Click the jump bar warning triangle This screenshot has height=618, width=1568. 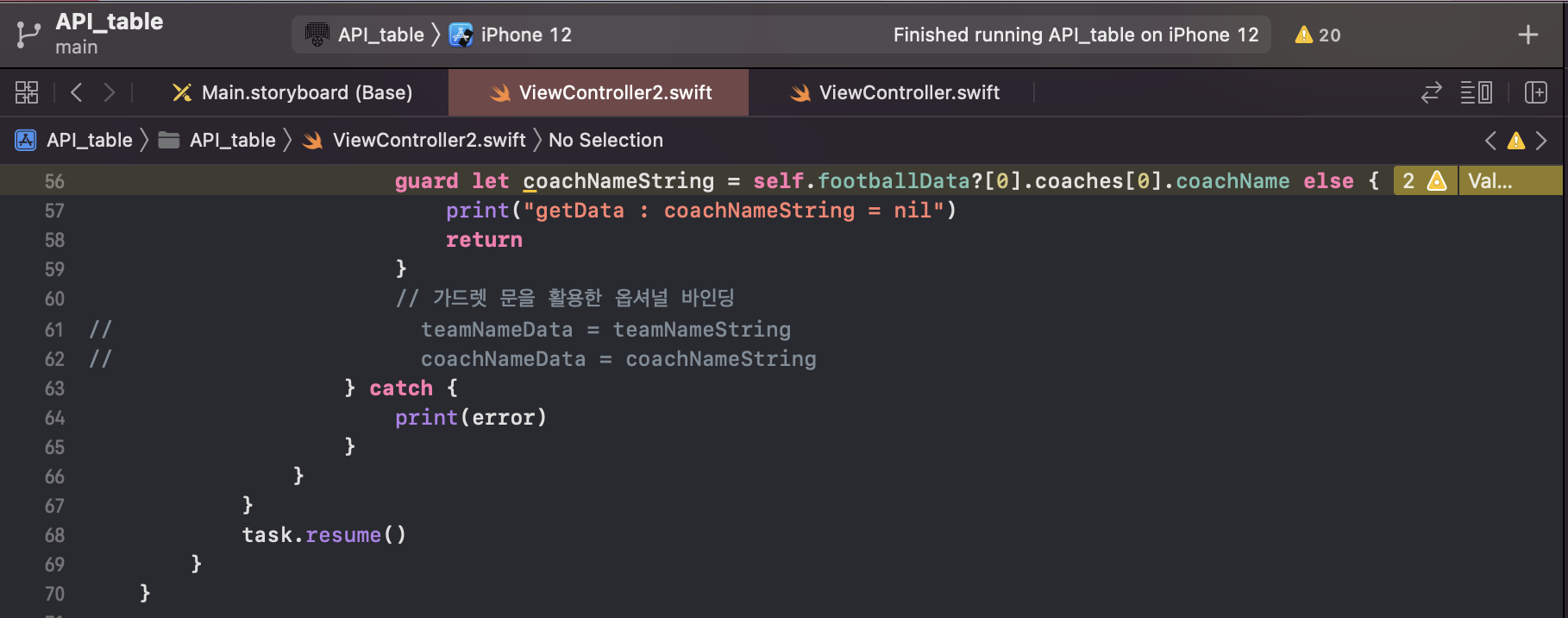(x=1516, y=141)
